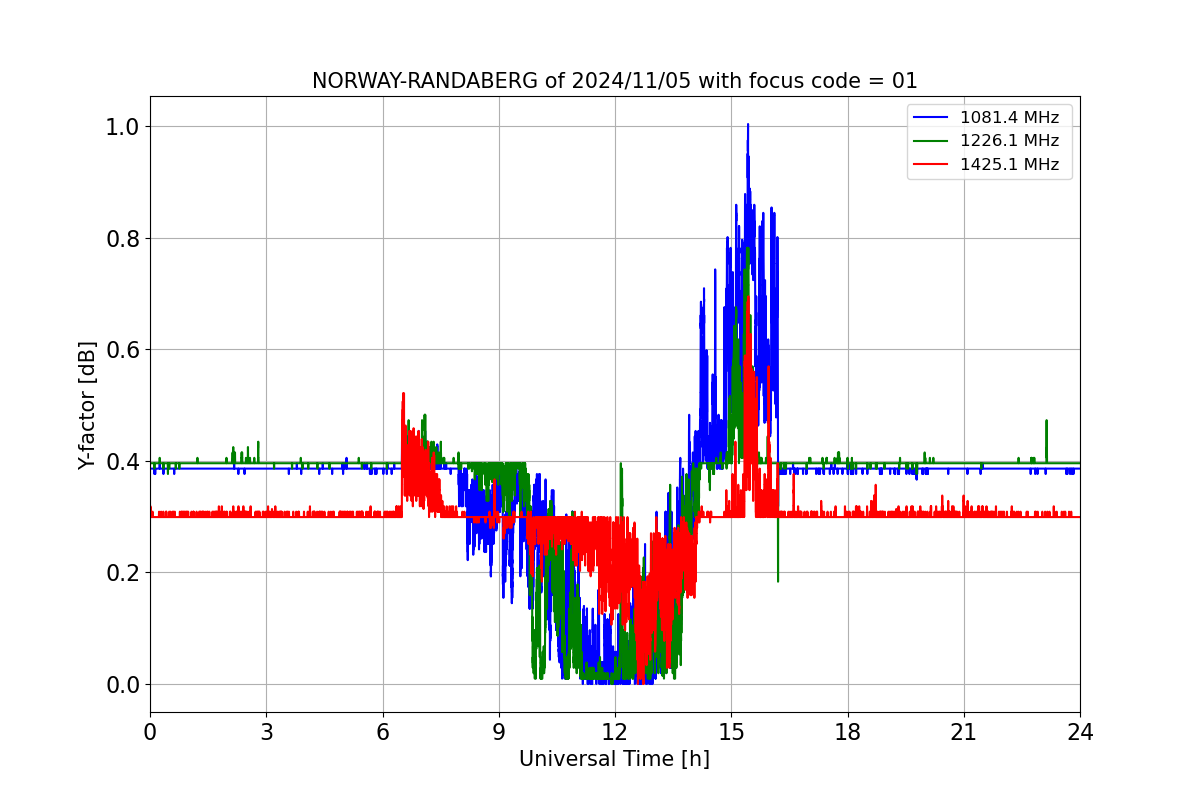Click the y-axis tick label 0.6

coord(123,350)
